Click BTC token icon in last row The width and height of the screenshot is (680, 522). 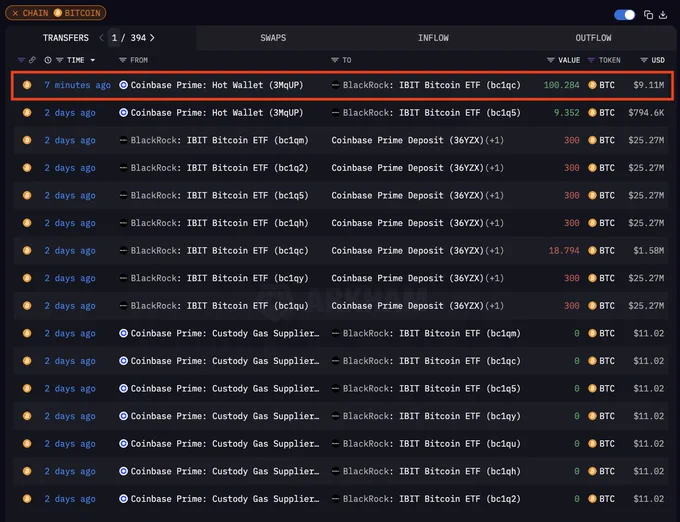(592, 499)
